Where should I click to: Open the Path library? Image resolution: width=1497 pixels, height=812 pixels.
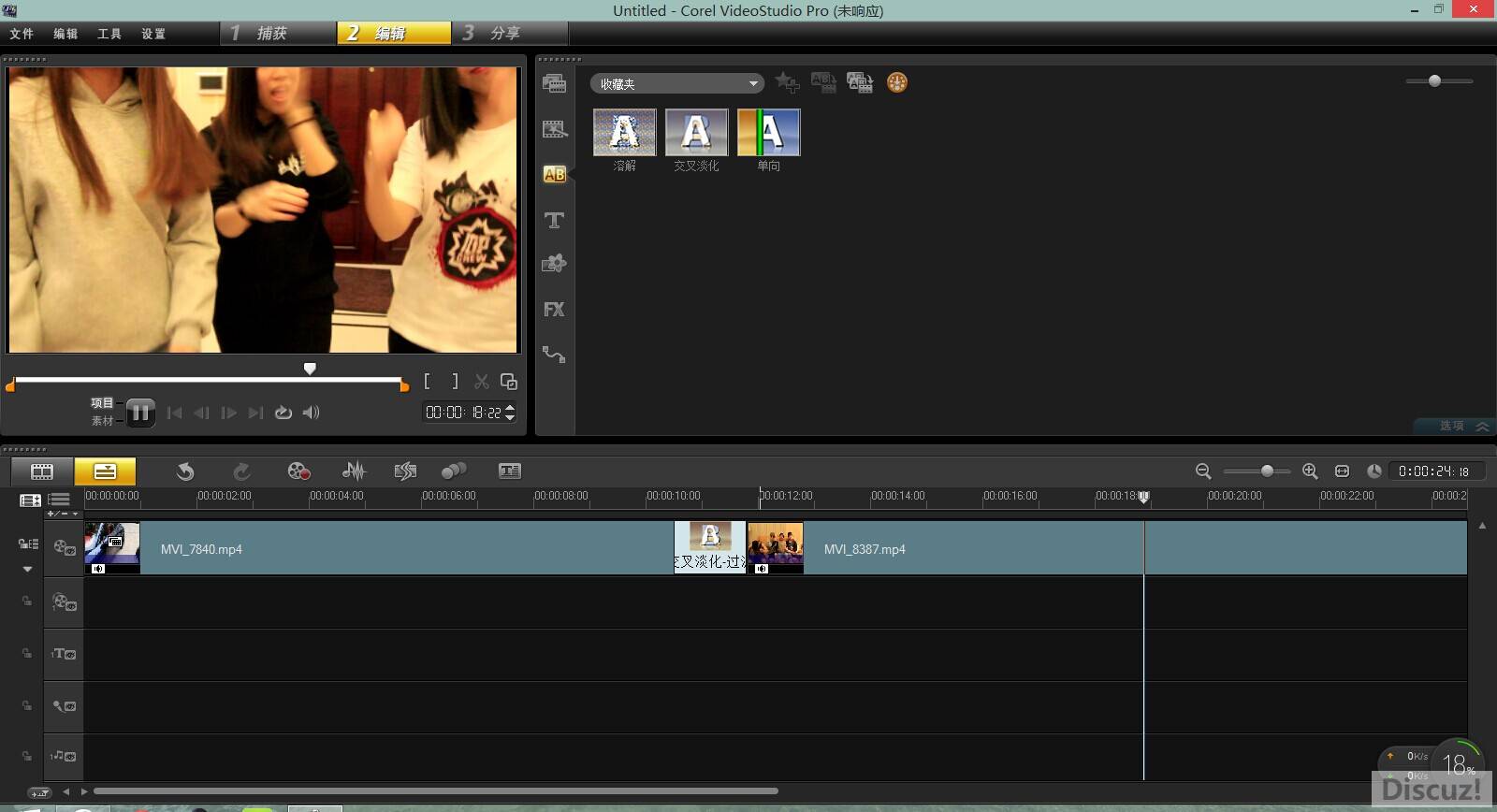[x=554, y=355]
